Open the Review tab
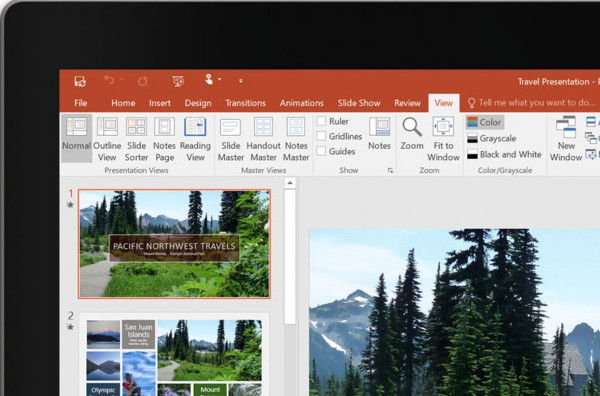 407,103
